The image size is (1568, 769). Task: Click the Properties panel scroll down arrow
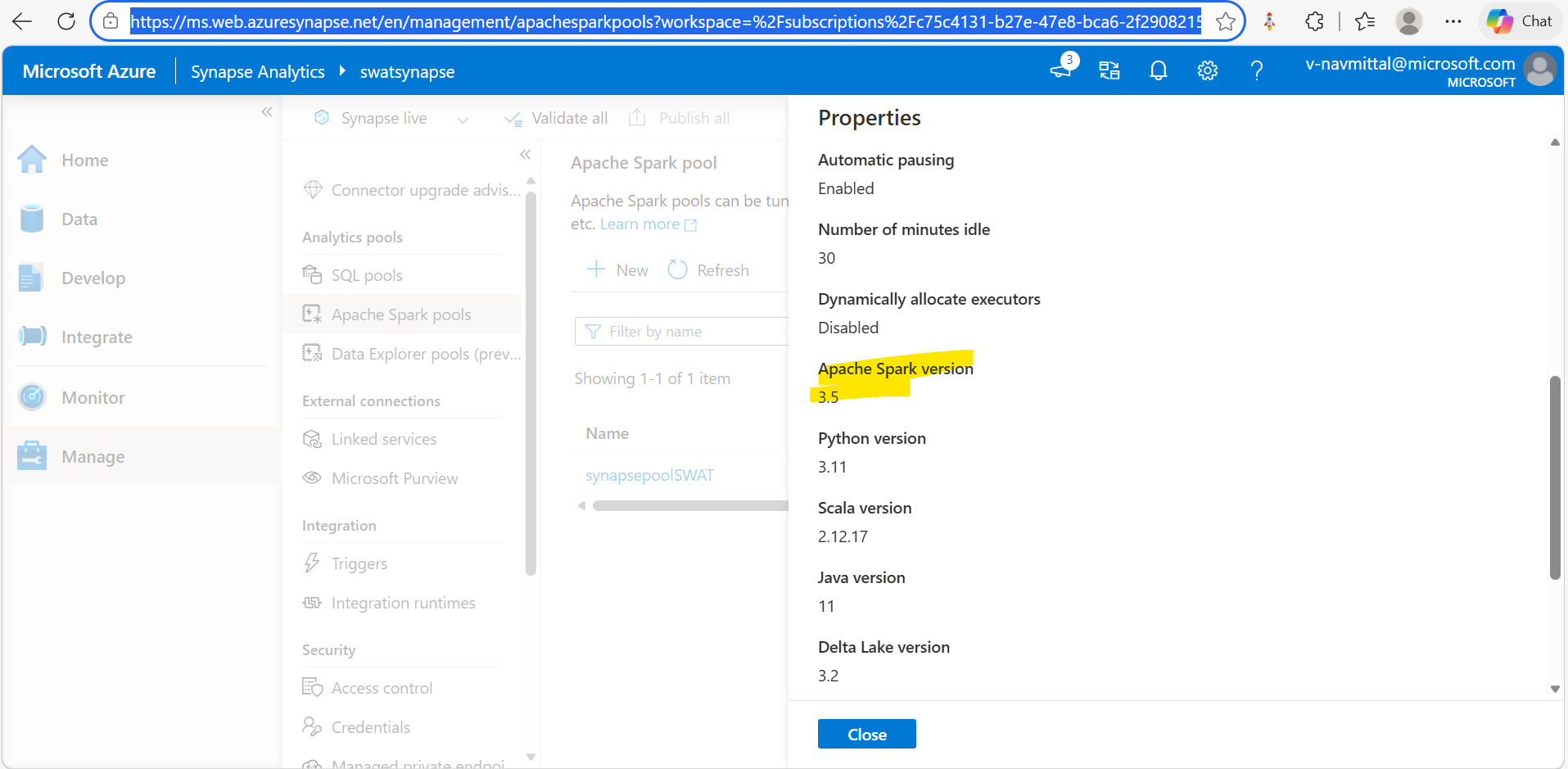pyautogui.click(x=1555, y=690)
